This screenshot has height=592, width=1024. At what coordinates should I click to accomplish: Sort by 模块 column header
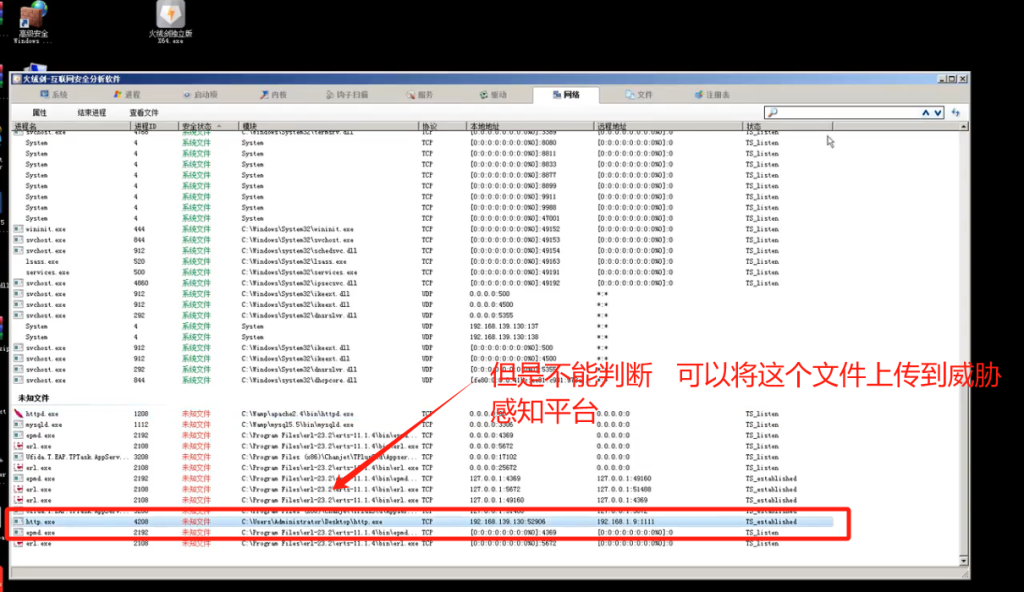tap(328, 126)
